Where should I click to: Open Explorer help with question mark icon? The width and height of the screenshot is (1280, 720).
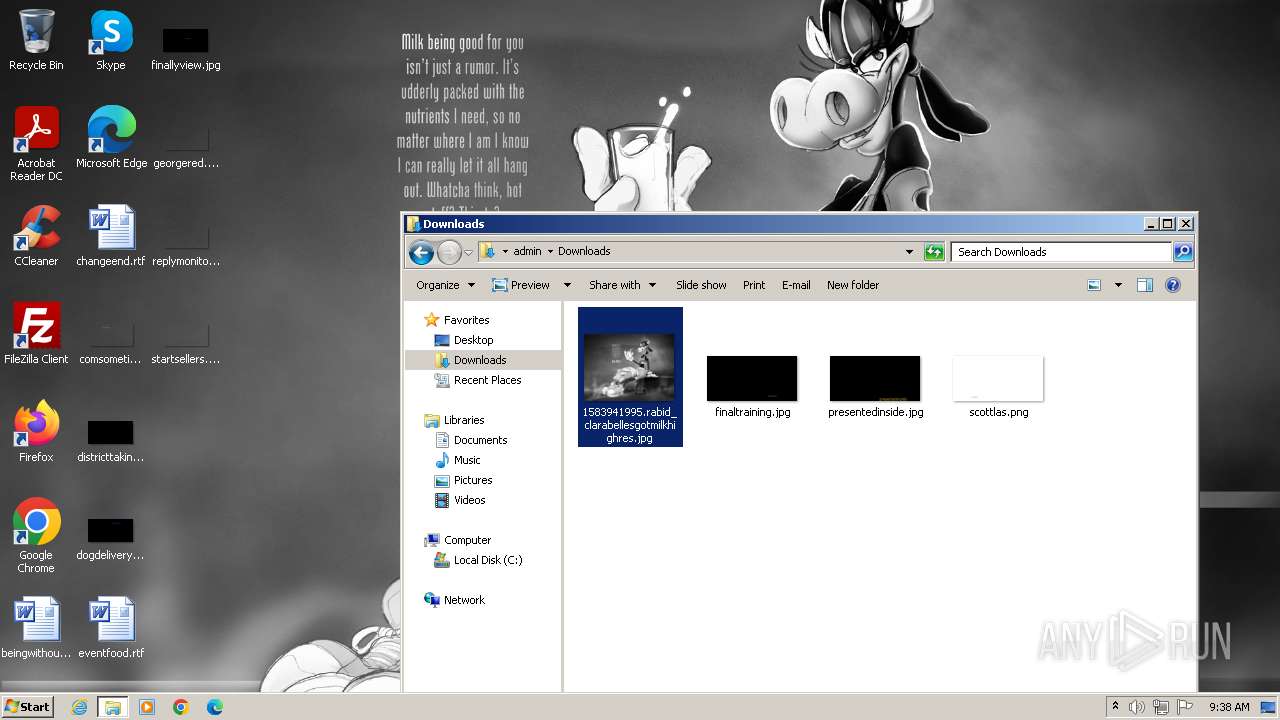tap(1173, 285)
